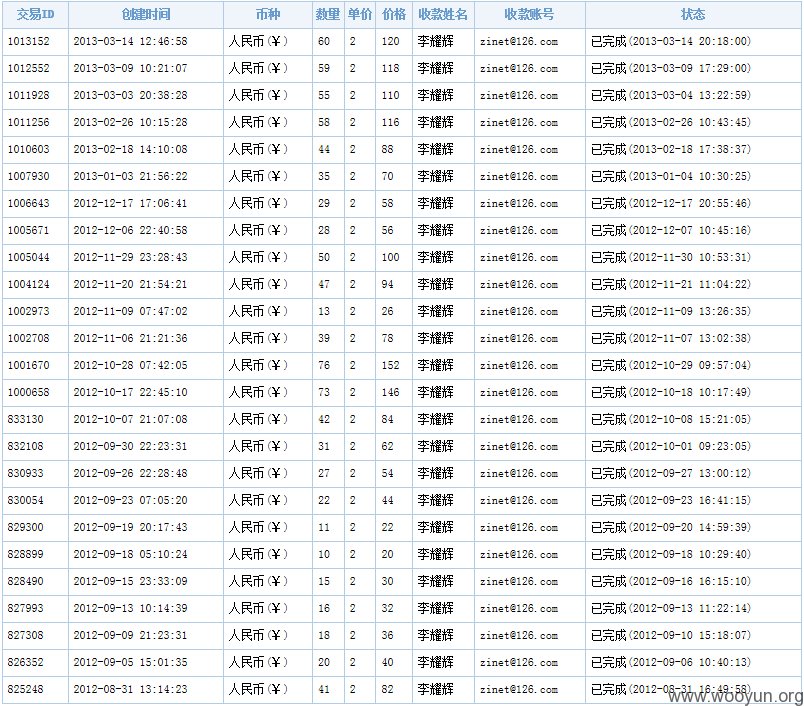Click the 收款账号 column header
The height and width of the screenshot is (706, 804).
pos(529,14)
